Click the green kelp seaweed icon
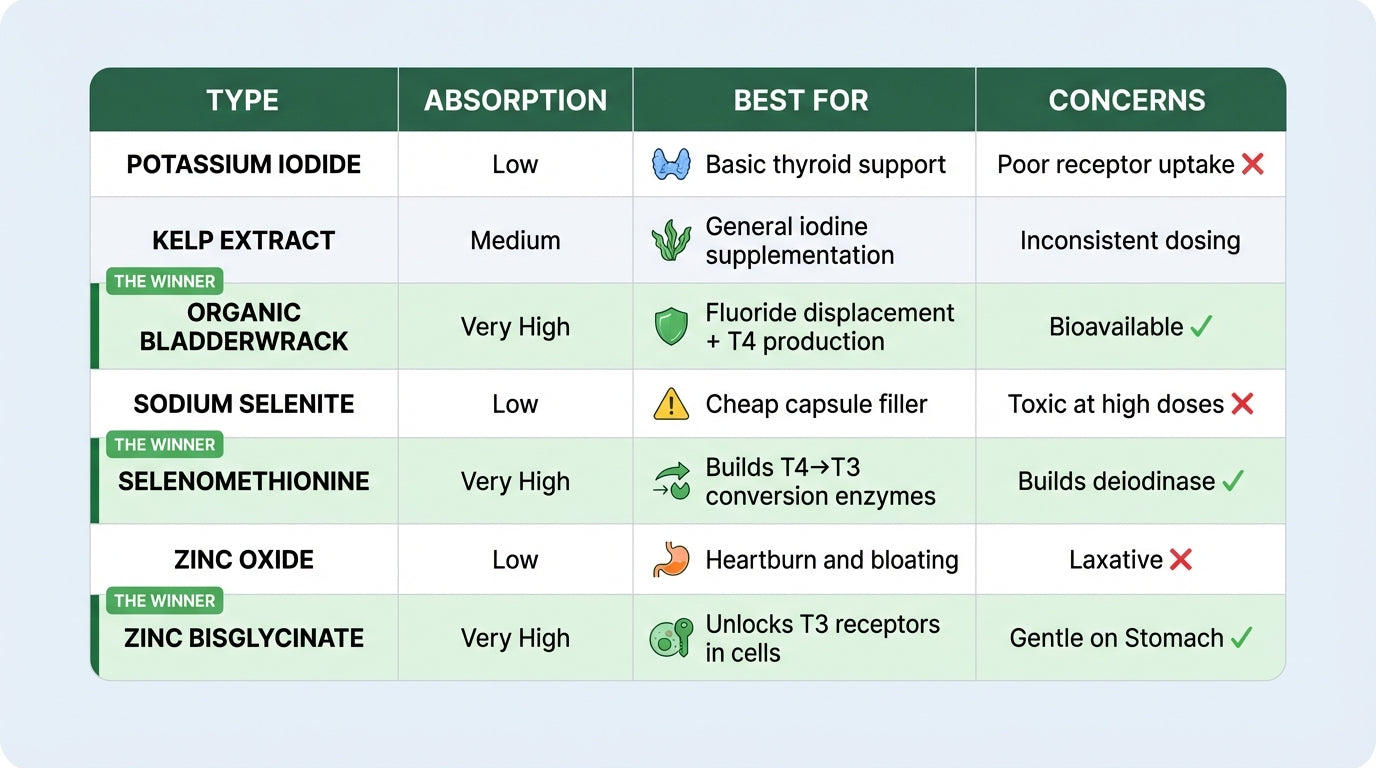Image resolution: width=1376 pixels, height=768 pixels. click(671, 241)
